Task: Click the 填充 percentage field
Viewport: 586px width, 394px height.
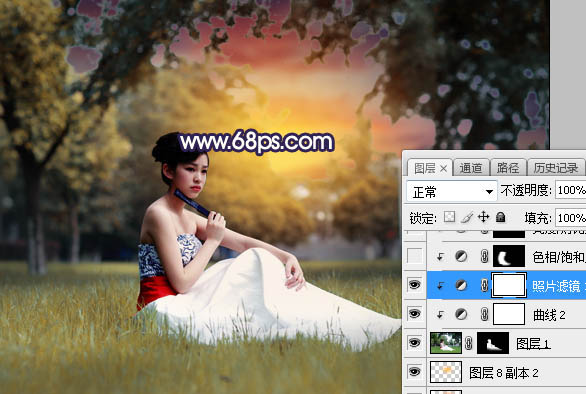Action: [570, 218]
